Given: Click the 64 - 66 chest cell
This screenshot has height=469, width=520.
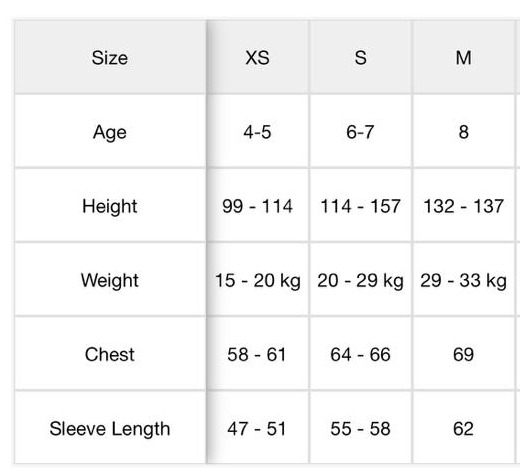Looking at the screenshot, I should pos(361,354).
